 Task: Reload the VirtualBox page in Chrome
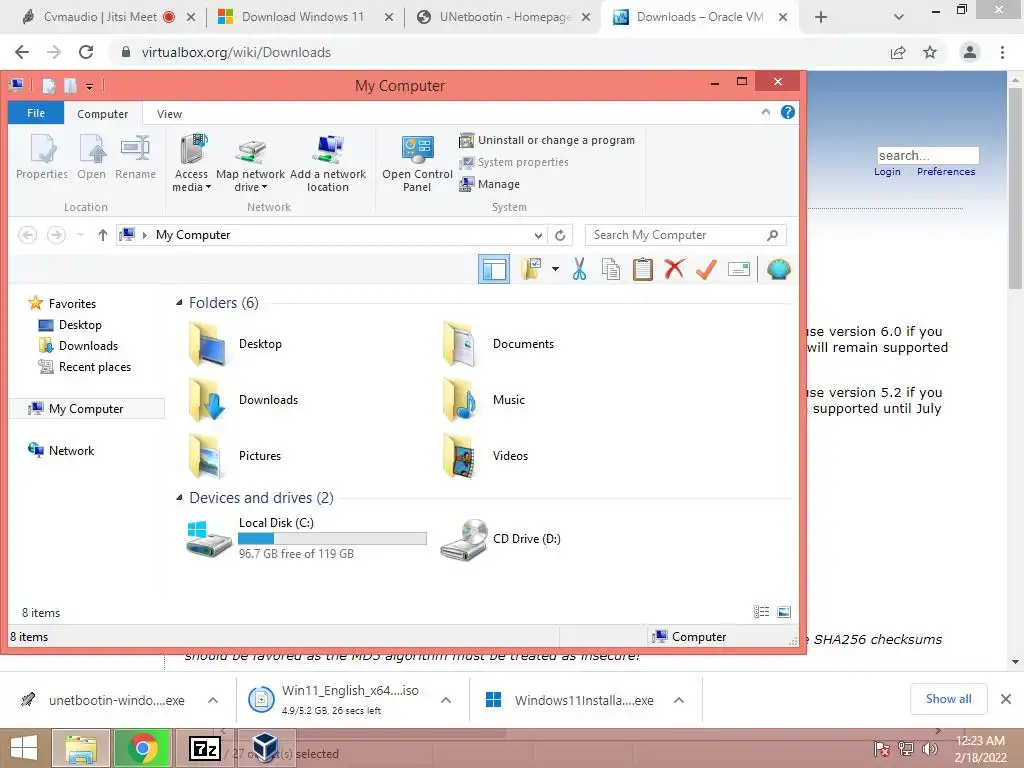click(x=86, y=52)
